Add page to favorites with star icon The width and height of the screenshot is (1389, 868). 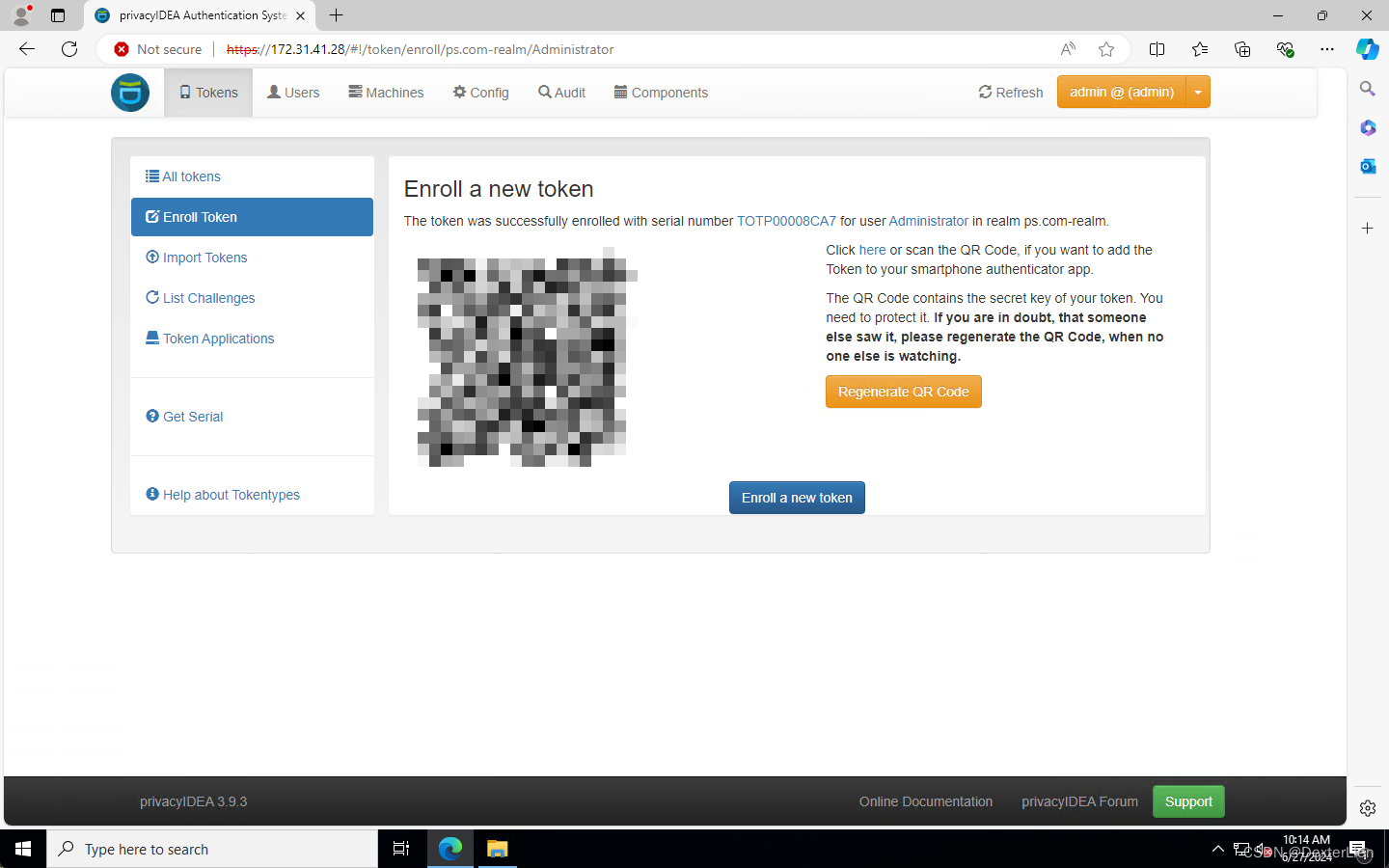(x=1106, y=49)
